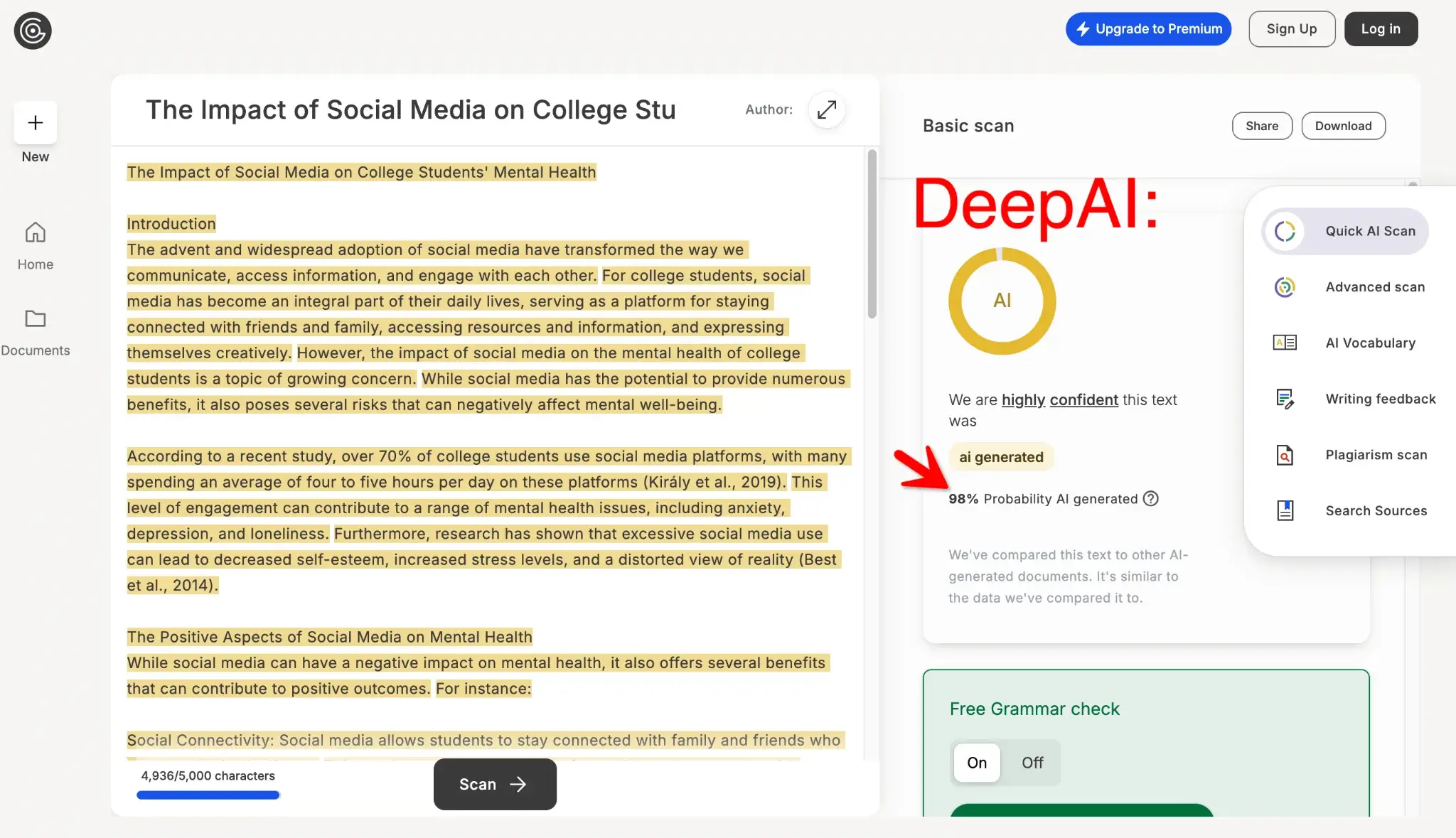The width and height of the screenshot is (1456, 838).
Task: Click the Sign Up button
Action: (x=1291, y=28)
